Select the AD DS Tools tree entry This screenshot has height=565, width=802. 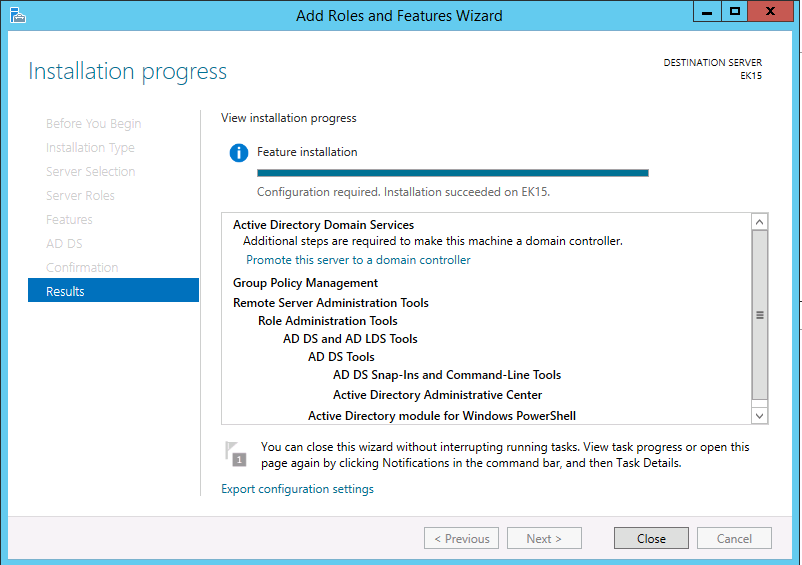341,357
